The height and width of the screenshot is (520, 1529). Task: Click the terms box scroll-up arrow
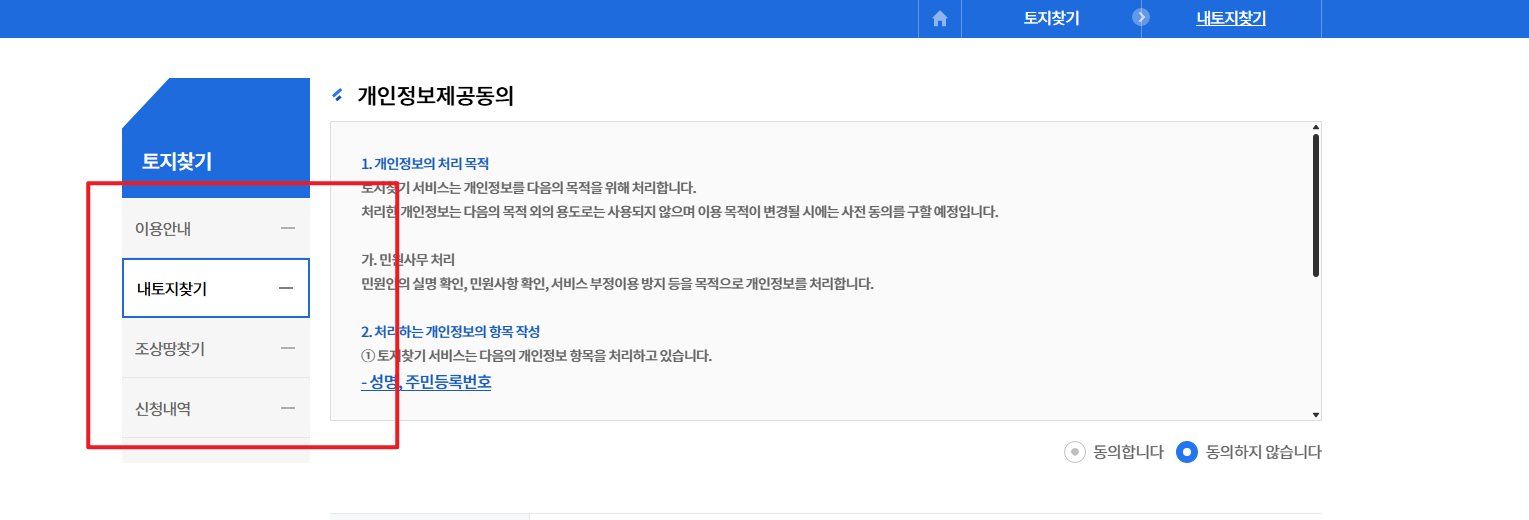[x=1316, y=128]
